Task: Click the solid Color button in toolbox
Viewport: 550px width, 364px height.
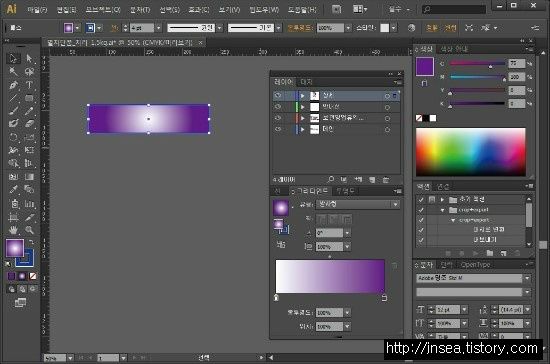Action: 11,276
